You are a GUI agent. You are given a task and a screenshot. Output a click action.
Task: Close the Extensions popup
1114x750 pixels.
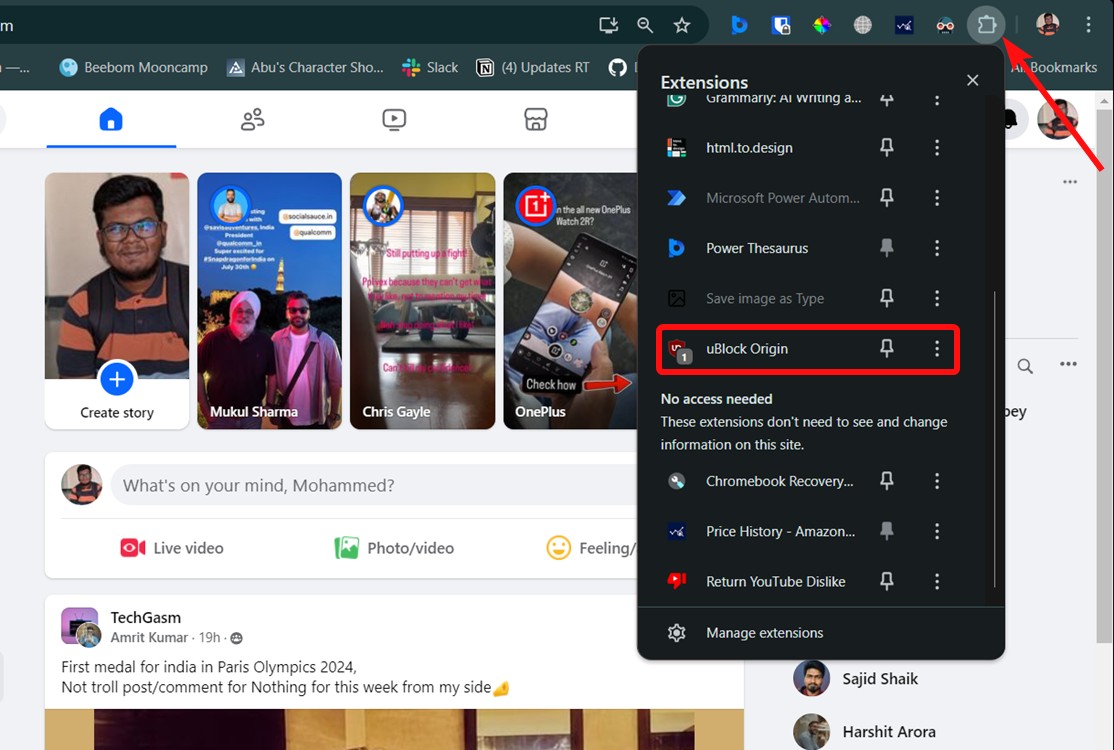pyautogui.click(x=972, y=80)
